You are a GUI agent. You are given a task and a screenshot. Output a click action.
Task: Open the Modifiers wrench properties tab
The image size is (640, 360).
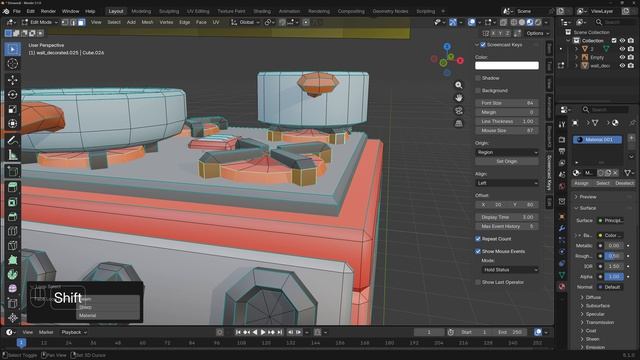[x=562, y=229]
